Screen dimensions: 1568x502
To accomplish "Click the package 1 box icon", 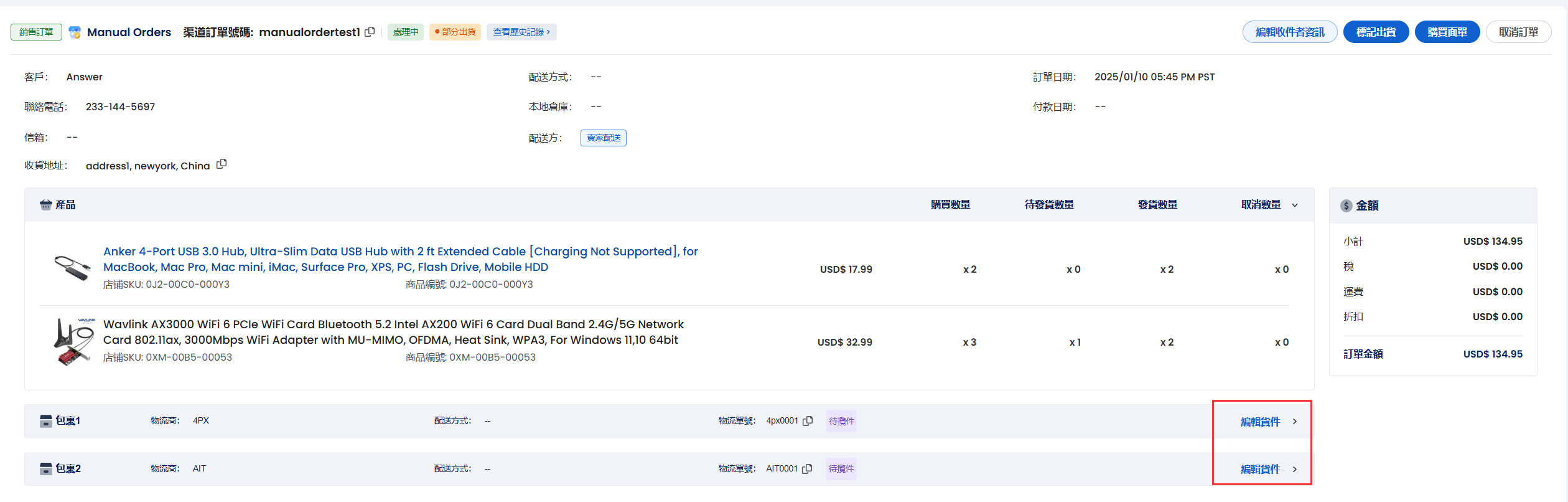I will pos(45,421).
